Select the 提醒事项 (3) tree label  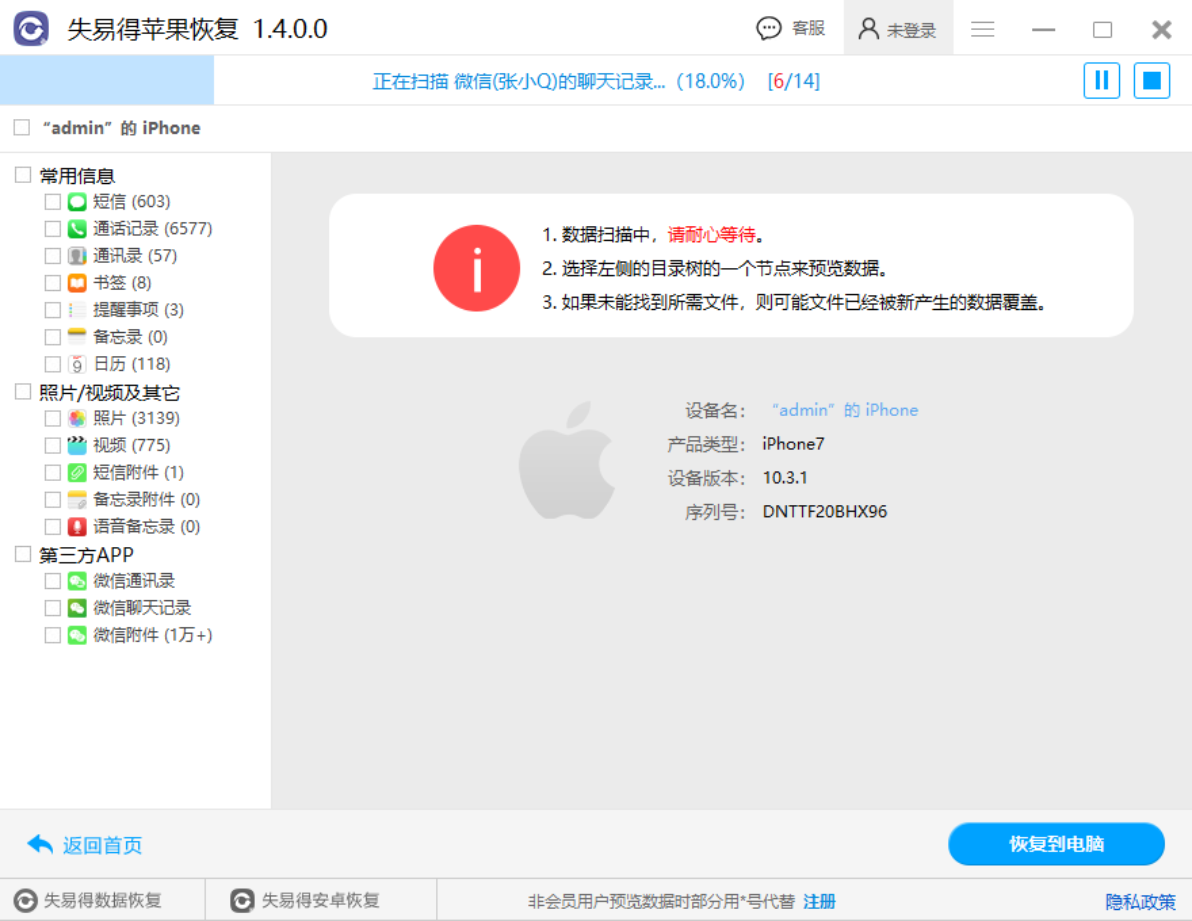pos(138,310)
